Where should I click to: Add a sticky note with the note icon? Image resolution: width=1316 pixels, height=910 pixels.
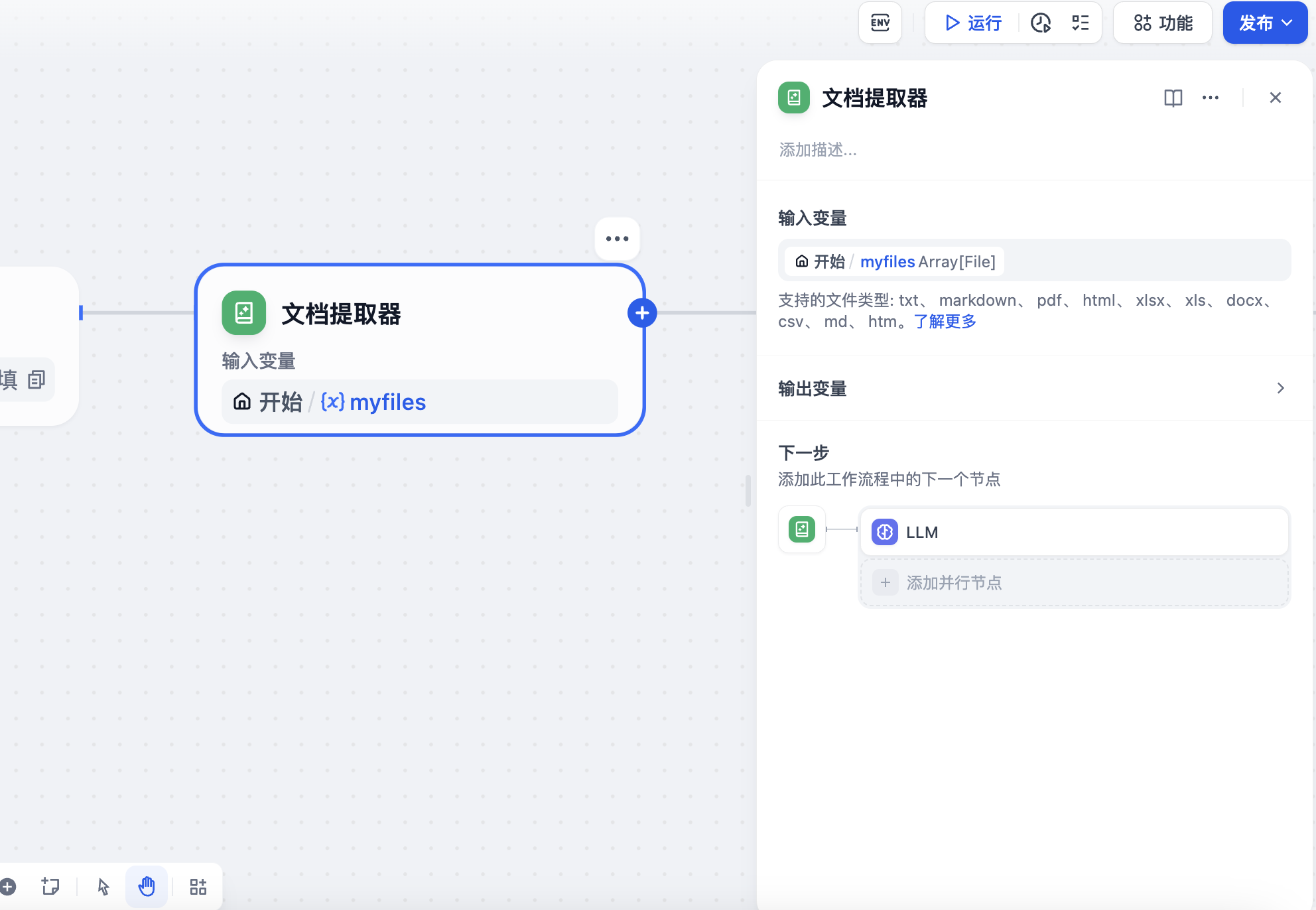(x=50, y=886)
